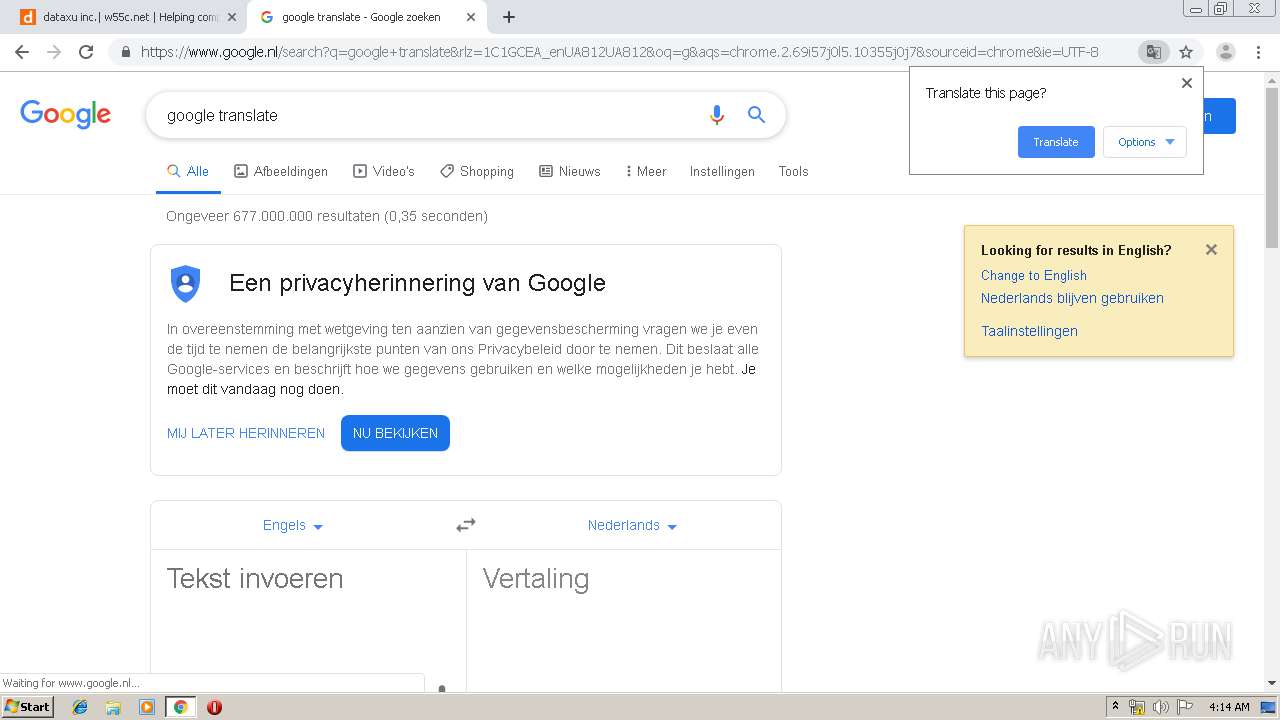The height and width of the screenshot is (720, 1280).
Task: Close the google translate tab
Action: click(x=471, y=17)
